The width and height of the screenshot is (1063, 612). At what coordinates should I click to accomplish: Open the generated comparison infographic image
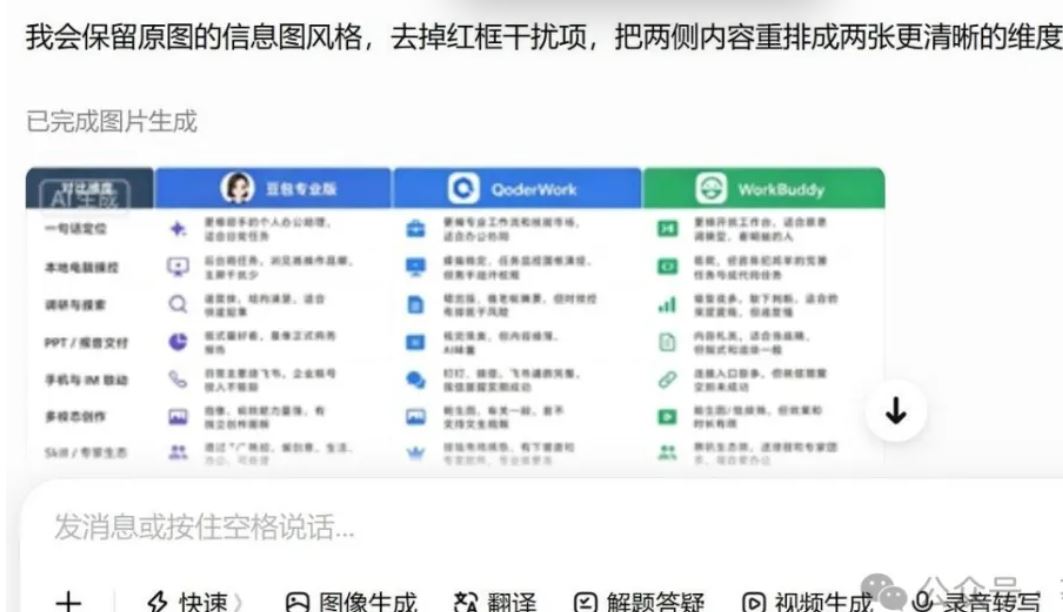456,316
